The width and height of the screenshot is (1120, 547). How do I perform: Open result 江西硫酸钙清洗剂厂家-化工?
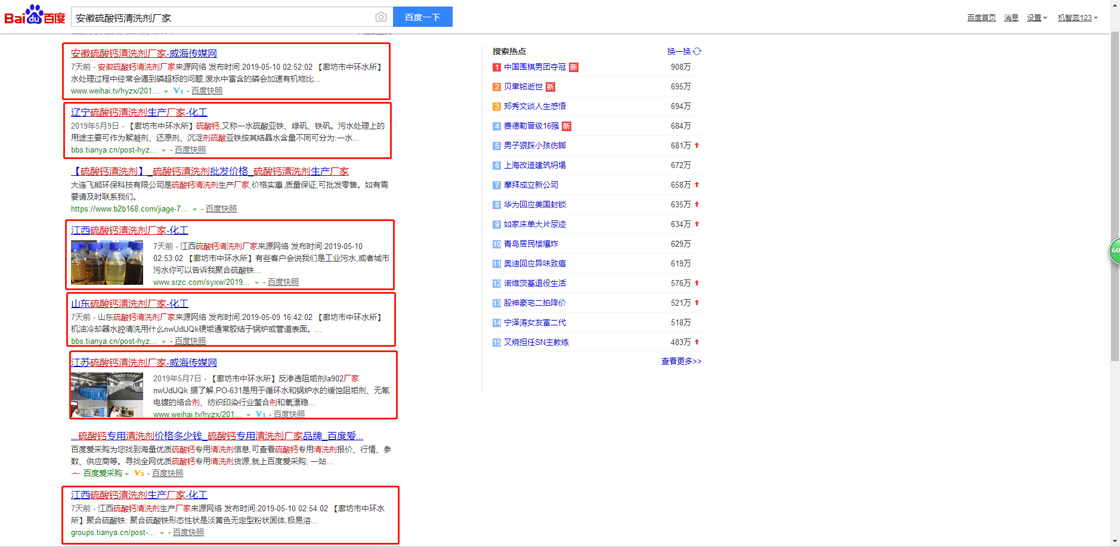129,230
